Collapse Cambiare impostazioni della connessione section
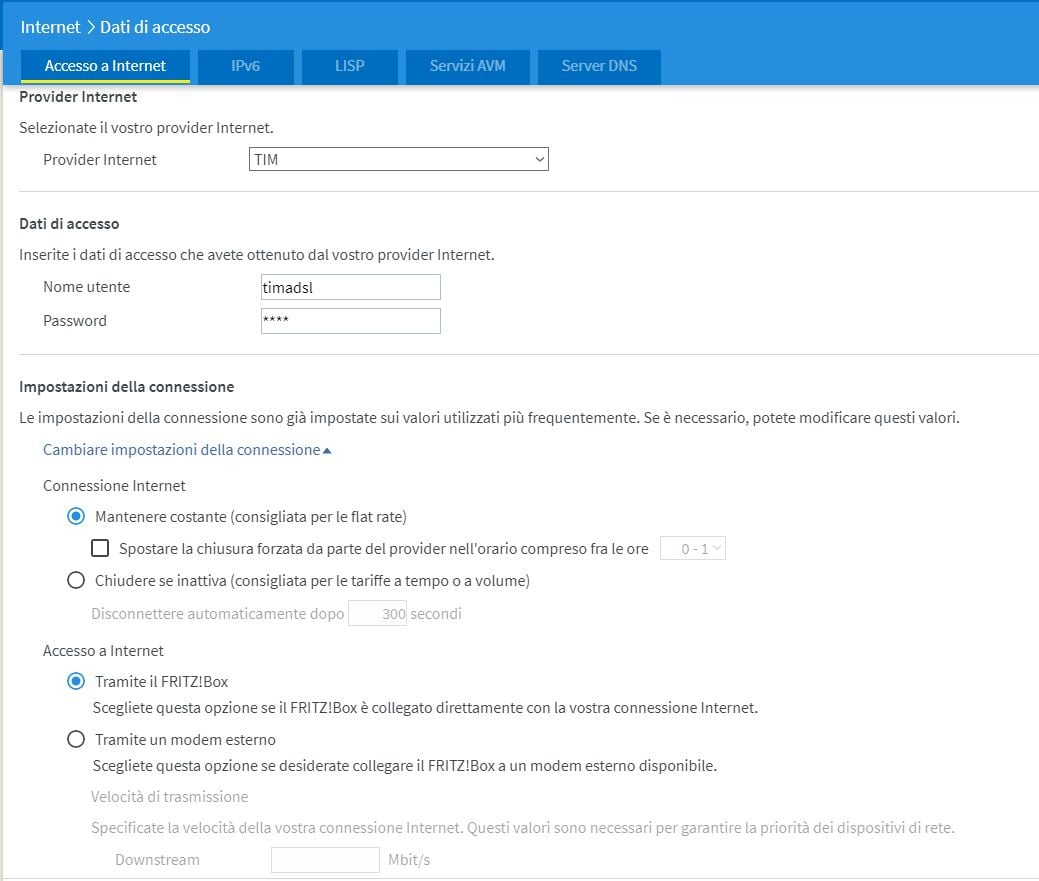1039x881 pixels. (x=186, y=450)
